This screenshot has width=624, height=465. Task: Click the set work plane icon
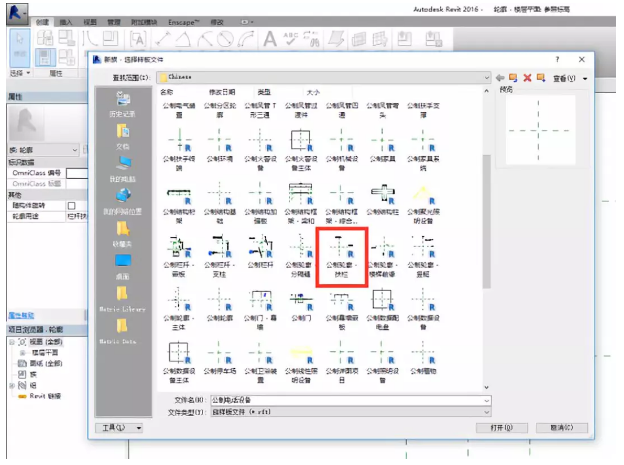pos(336,39)
